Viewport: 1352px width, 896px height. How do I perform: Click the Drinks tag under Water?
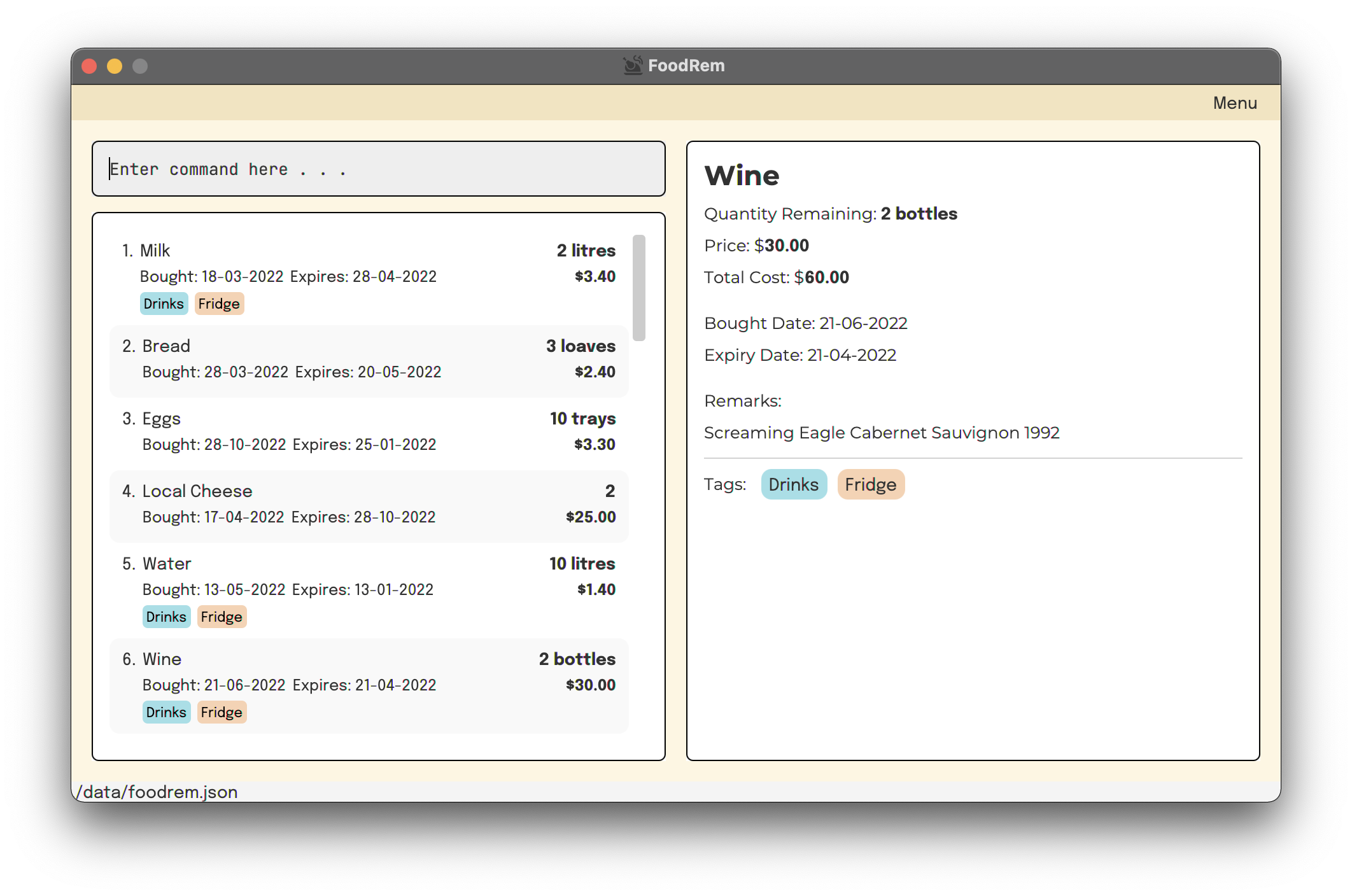(166, 617)
